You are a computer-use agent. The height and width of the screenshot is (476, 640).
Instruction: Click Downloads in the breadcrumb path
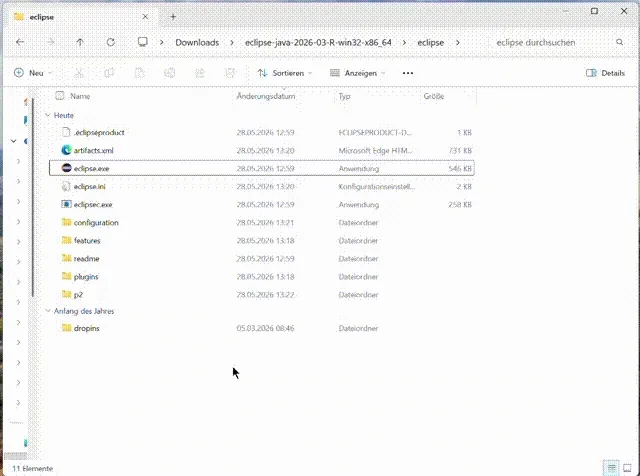point(197,42)
